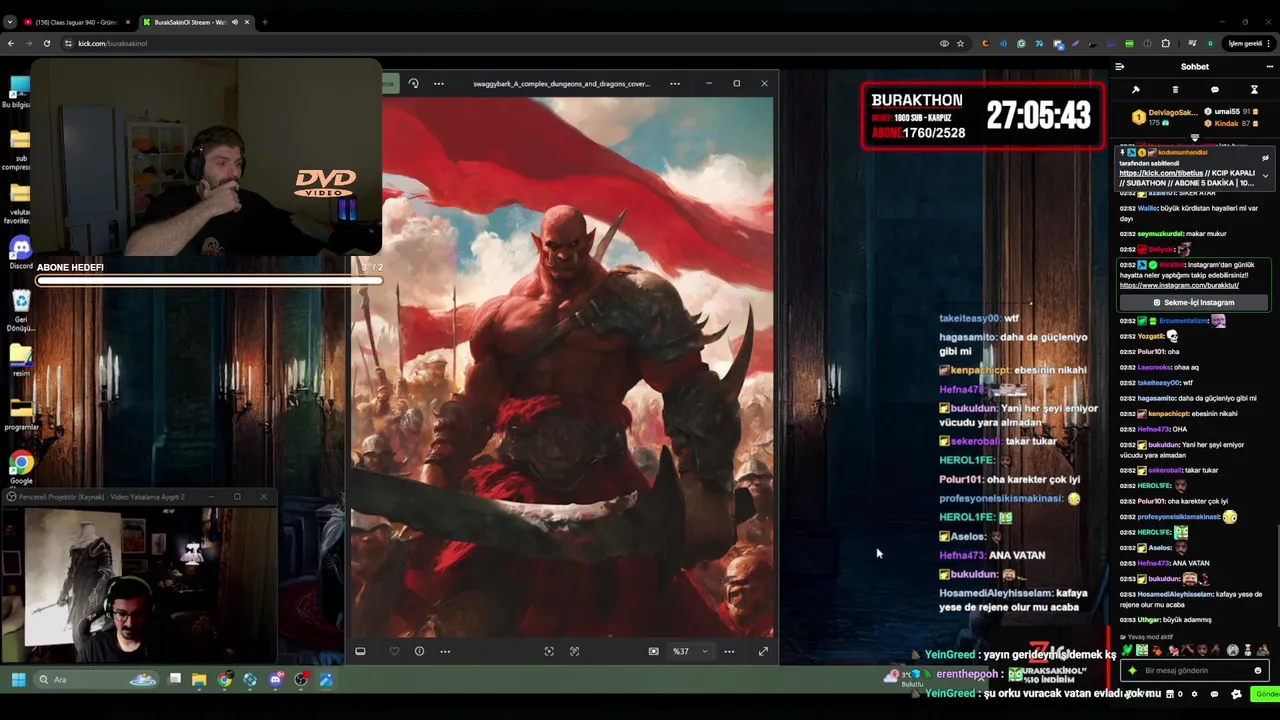This screenshot has height=720, width=1280.
Task: Show image info in photo viewer
Action: click(x=419, y=651)
